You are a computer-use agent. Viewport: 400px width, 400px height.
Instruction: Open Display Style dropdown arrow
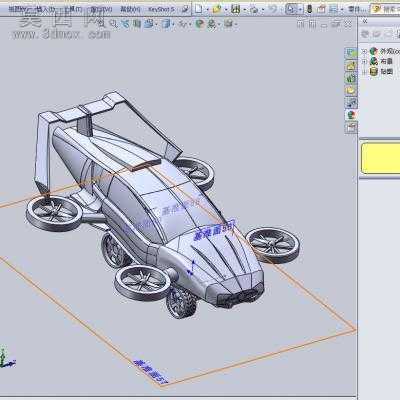click(x=173, y=24)
